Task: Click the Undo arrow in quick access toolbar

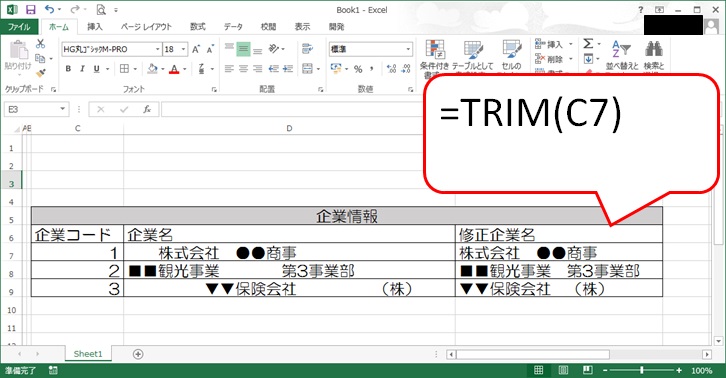Action: pyautogui.click(x=49, y=9)
